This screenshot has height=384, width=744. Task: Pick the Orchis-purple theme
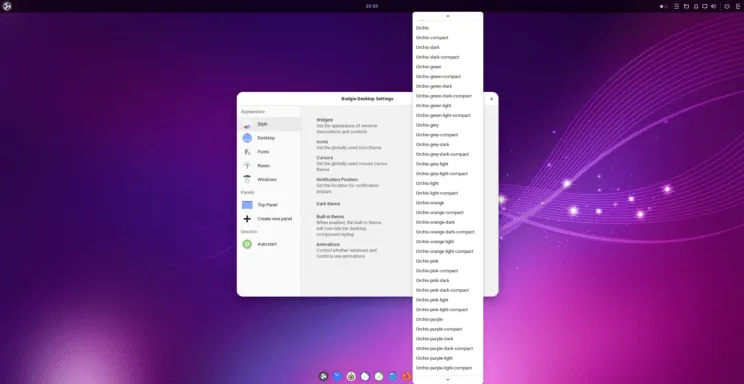coord(448,320)
